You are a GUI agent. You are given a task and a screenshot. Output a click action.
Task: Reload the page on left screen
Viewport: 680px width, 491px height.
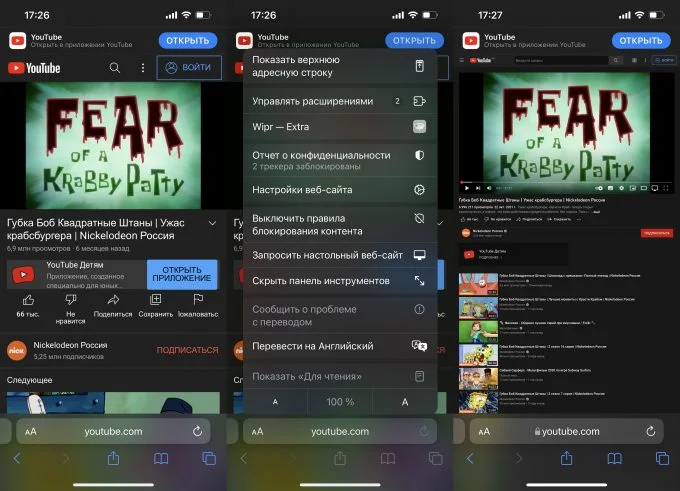pyautogui.click(x=197, y=431)
